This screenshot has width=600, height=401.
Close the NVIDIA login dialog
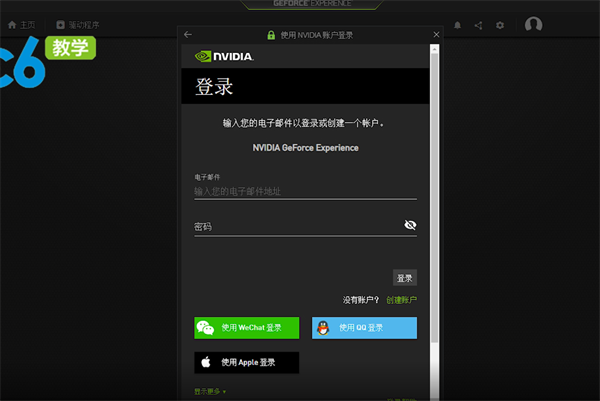pos(436,34)
